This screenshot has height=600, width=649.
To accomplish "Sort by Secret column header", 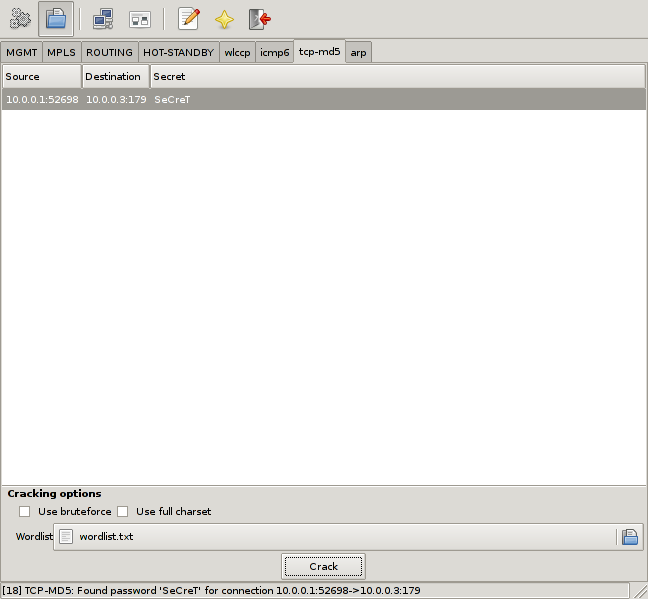I will tap(397, 77).
